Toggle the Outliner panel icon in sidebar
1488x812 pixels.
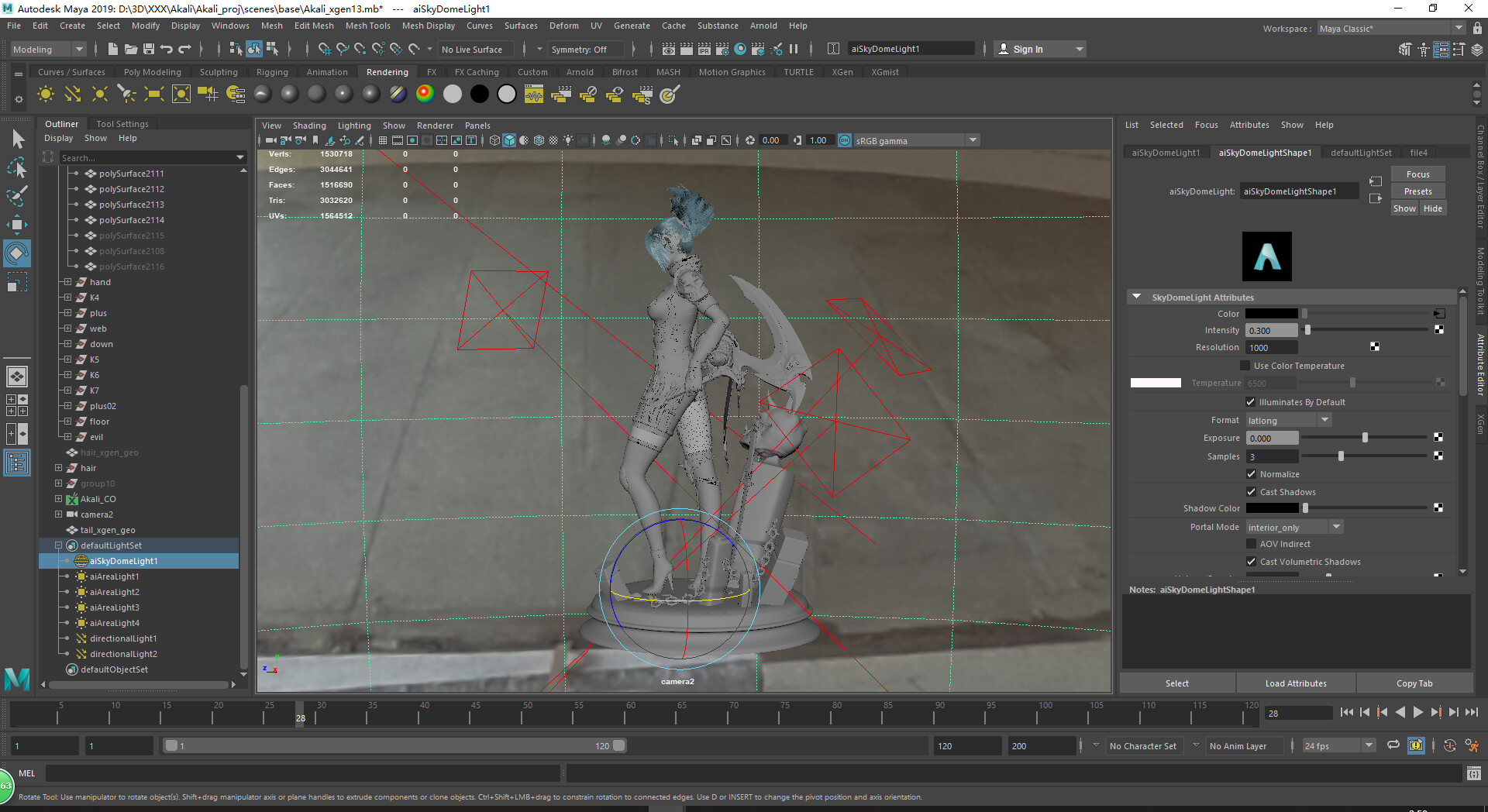point(17,463)
